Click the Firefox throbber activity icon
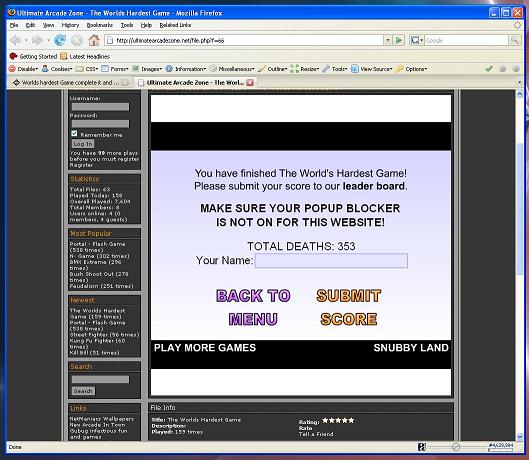This screenshot has height=460, width=529. (517, 25)
